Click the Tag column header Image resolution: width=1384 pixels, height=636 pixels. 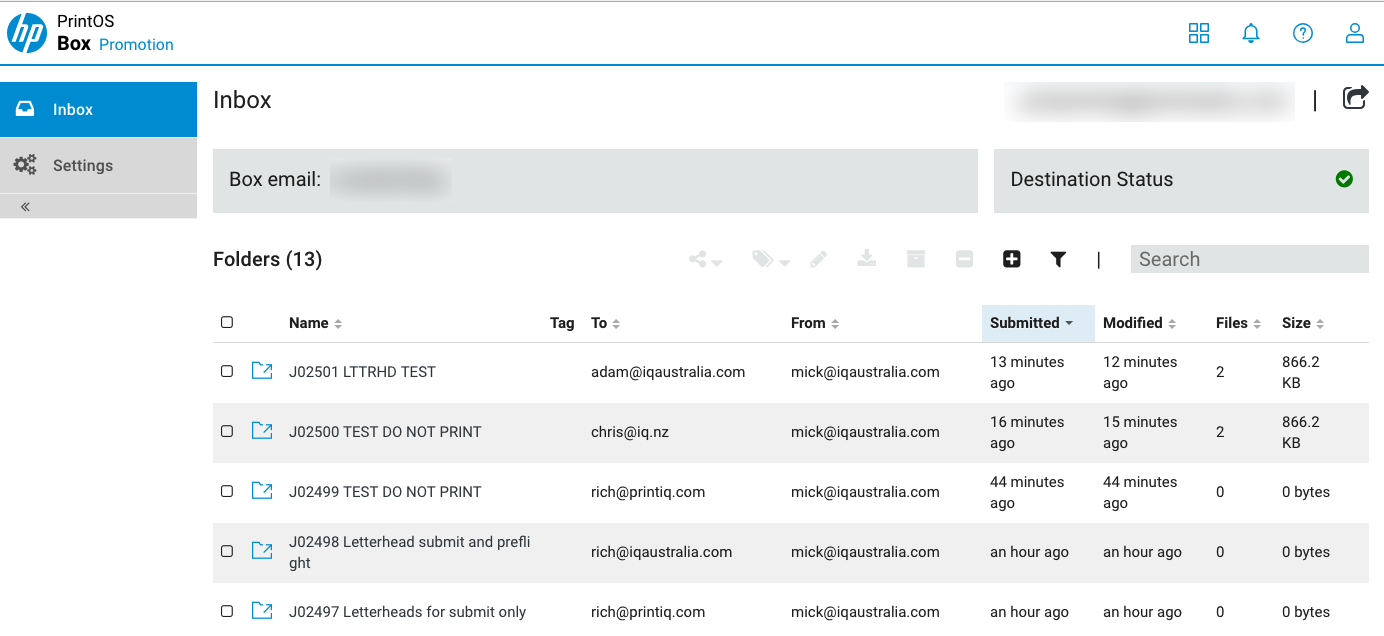(562, 323)
